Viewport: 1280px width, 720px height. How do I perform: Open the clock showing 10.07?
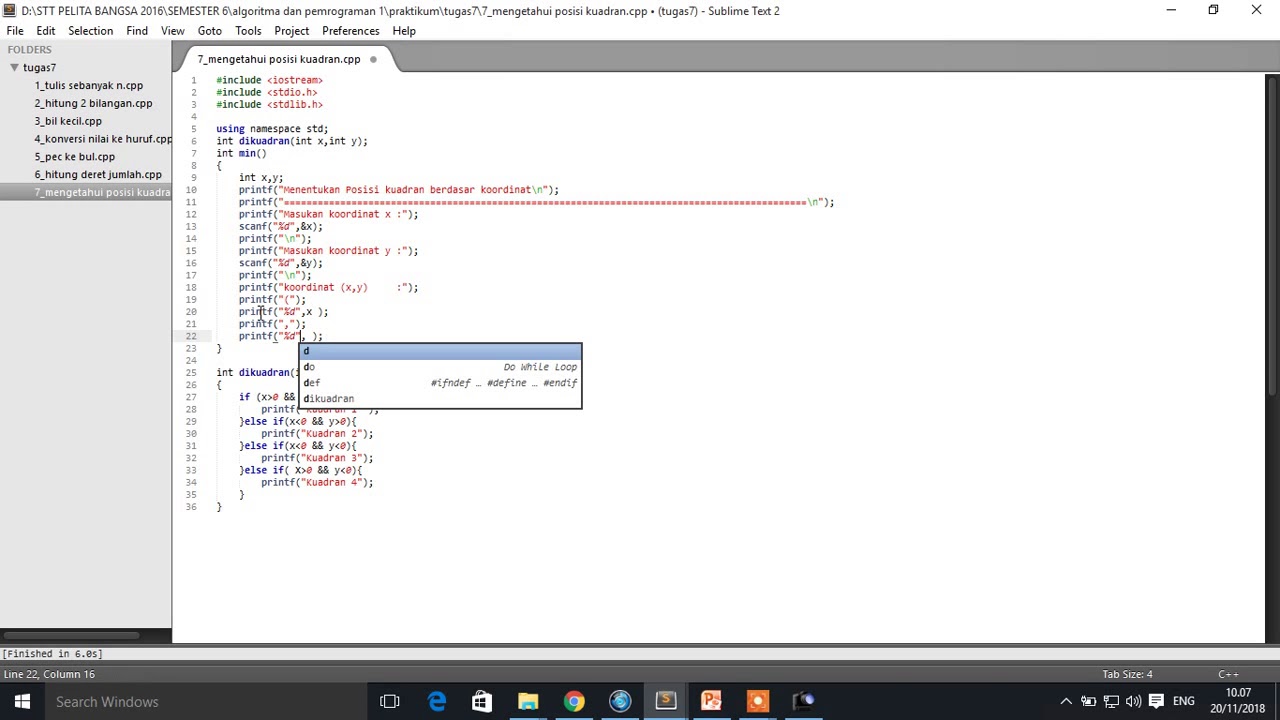tap(1238, 701)
